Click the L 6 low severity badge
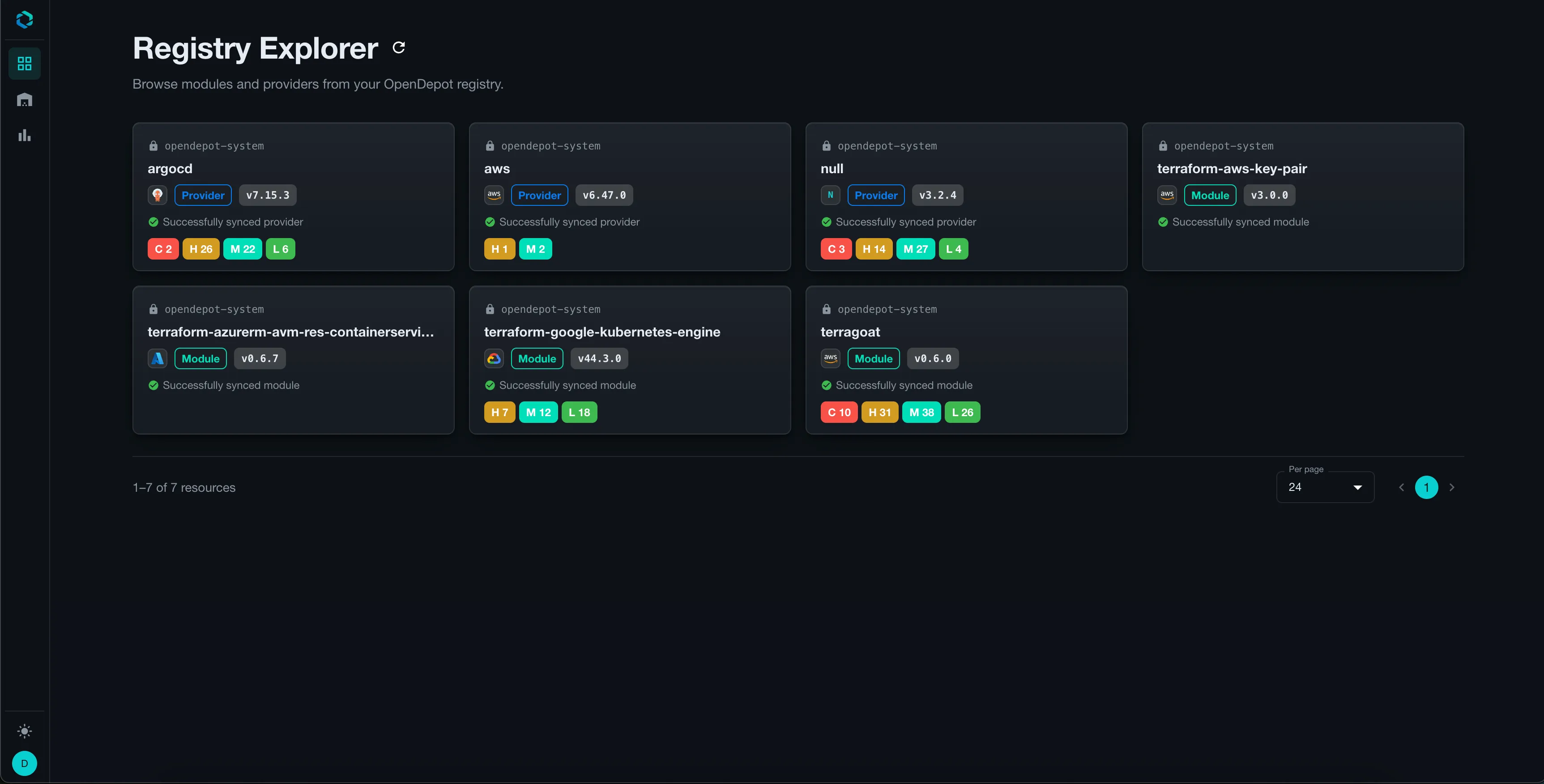1544x784 pixels. tap(281, 249)
